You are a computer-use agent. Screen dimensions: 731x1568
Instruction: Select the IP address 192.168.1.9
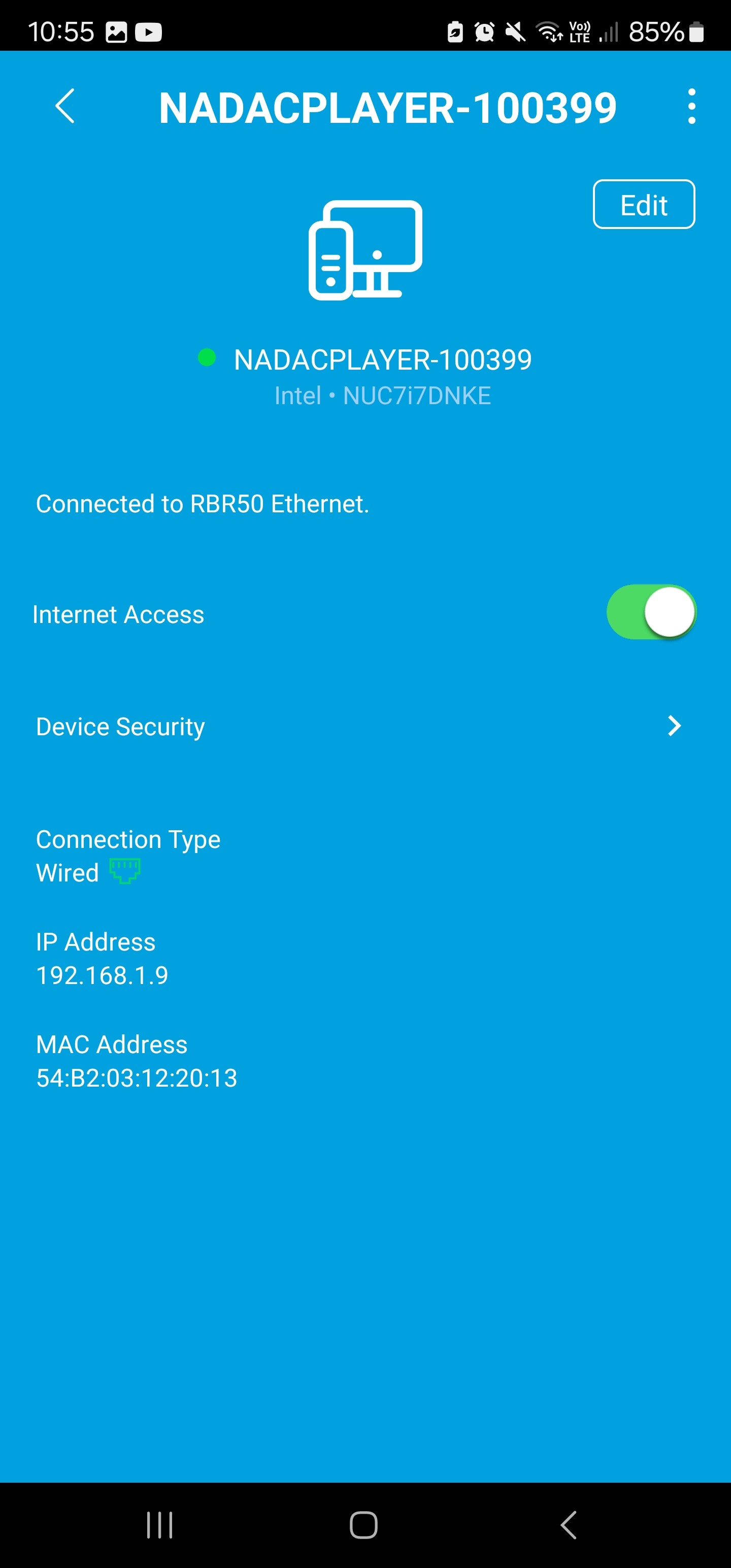pyautogui.click(x=102, y=975)
